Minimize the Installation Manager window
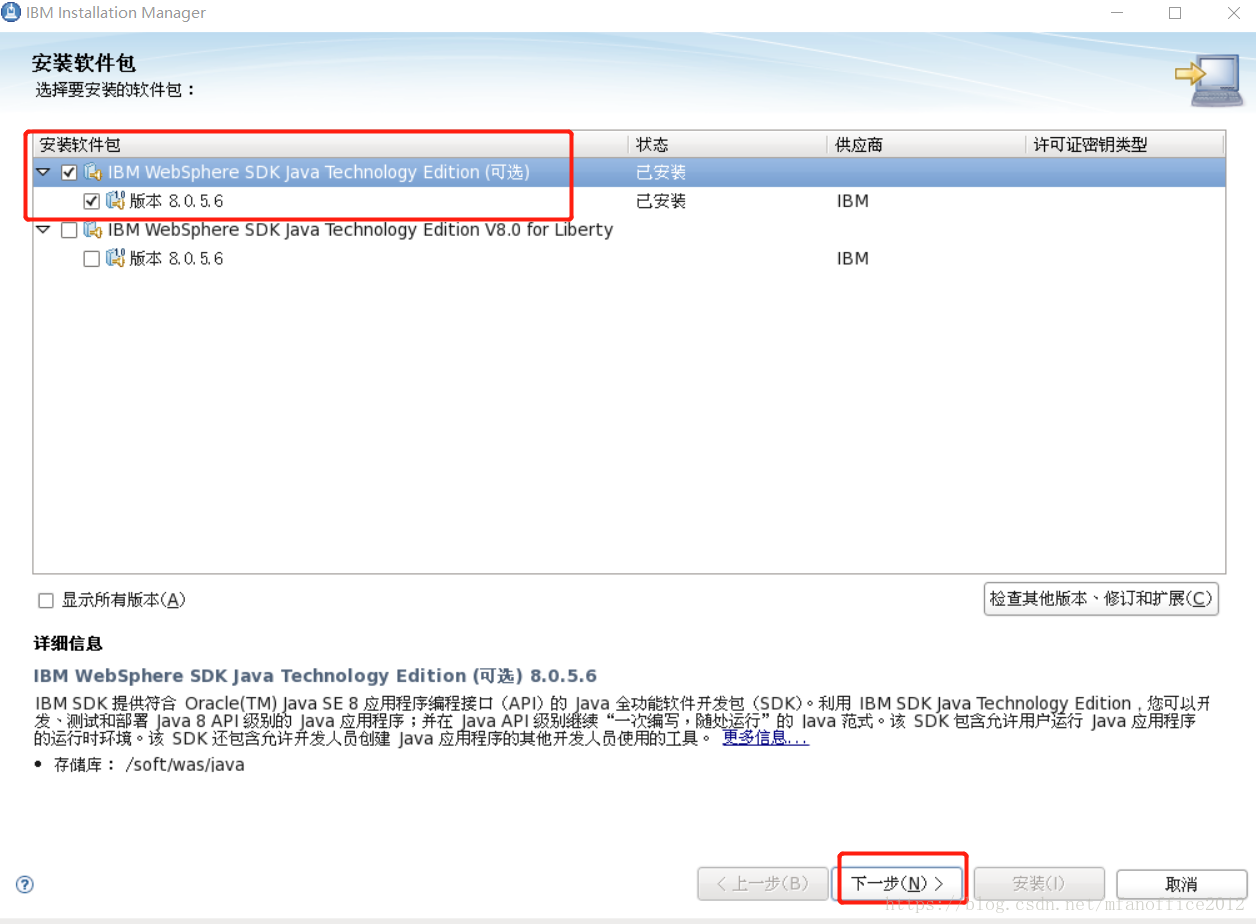 point(1116,13)
